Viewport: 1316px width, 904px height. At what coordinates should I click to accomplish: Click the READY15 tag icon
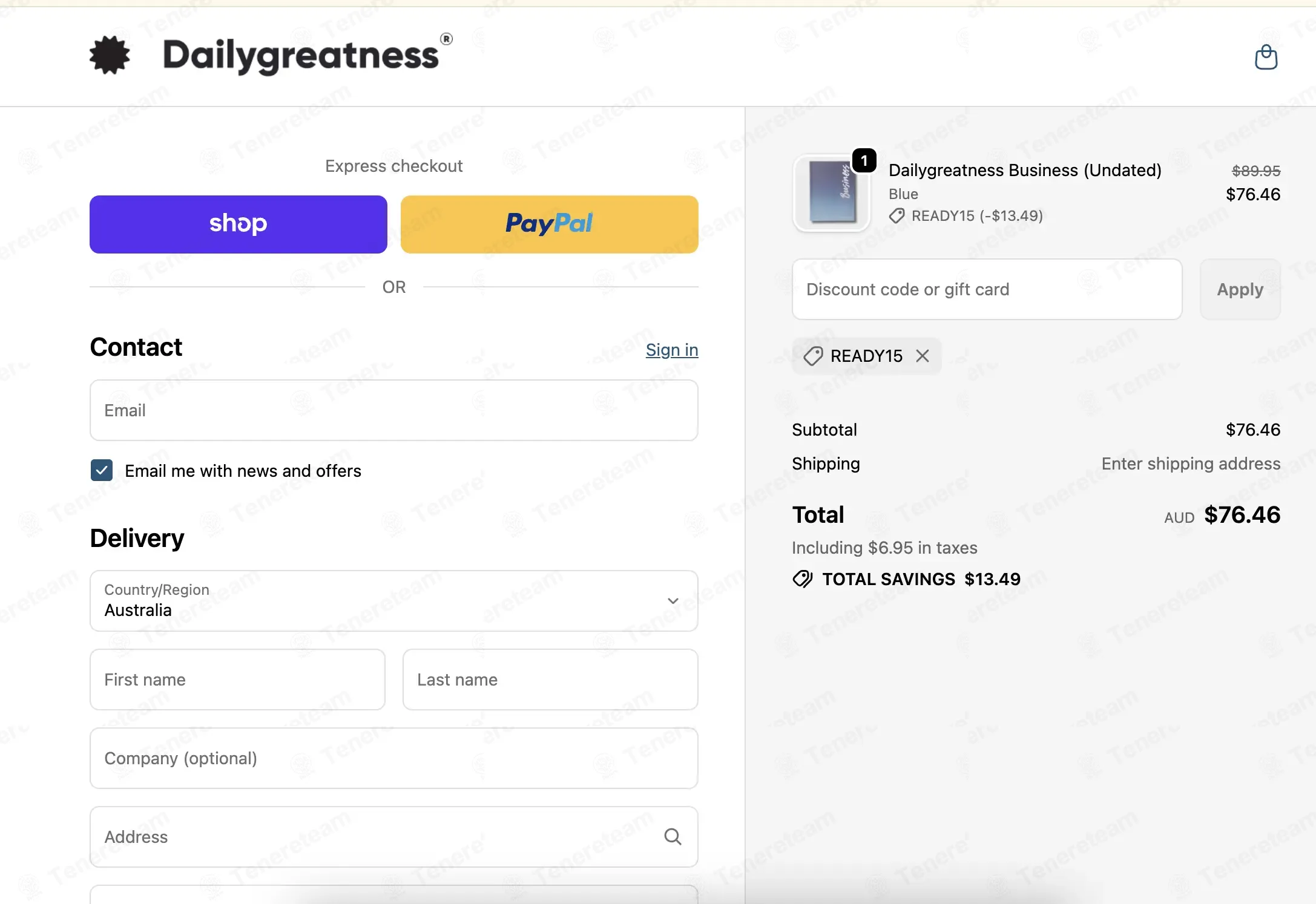pos(813,356)
